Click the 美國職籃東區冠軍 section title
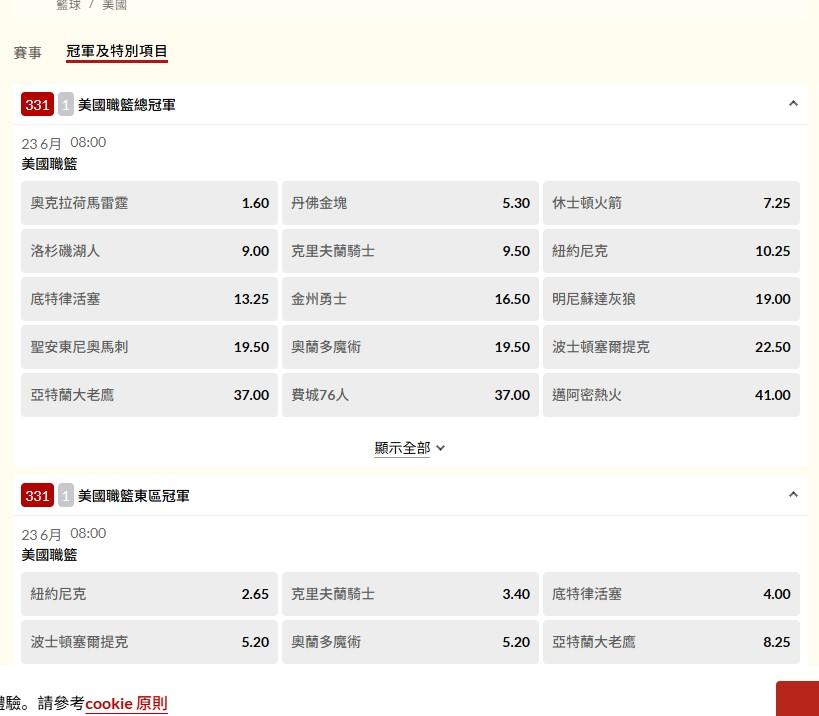 point(133,496)
